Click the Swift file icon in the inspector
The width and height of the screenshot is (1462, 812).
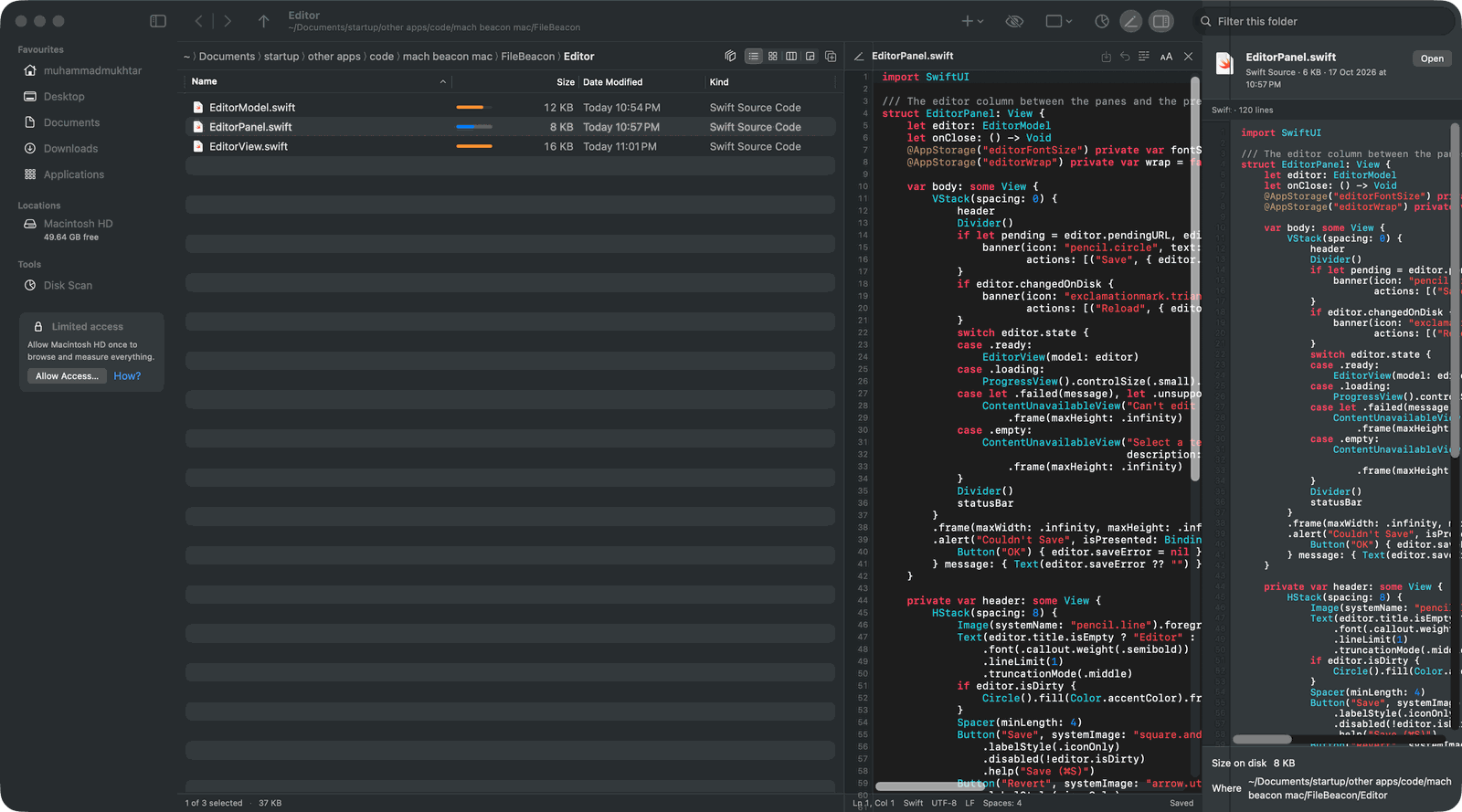pyautogui.click(x=1224, y=64)
